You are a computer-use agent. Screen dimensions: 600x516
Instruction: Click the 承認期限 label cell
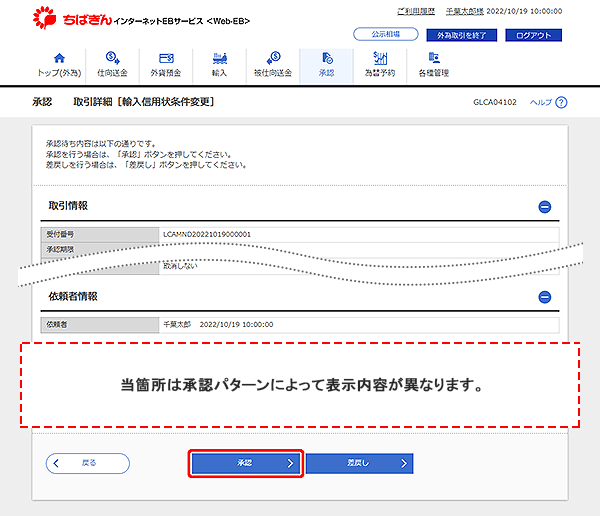point(100,248)
